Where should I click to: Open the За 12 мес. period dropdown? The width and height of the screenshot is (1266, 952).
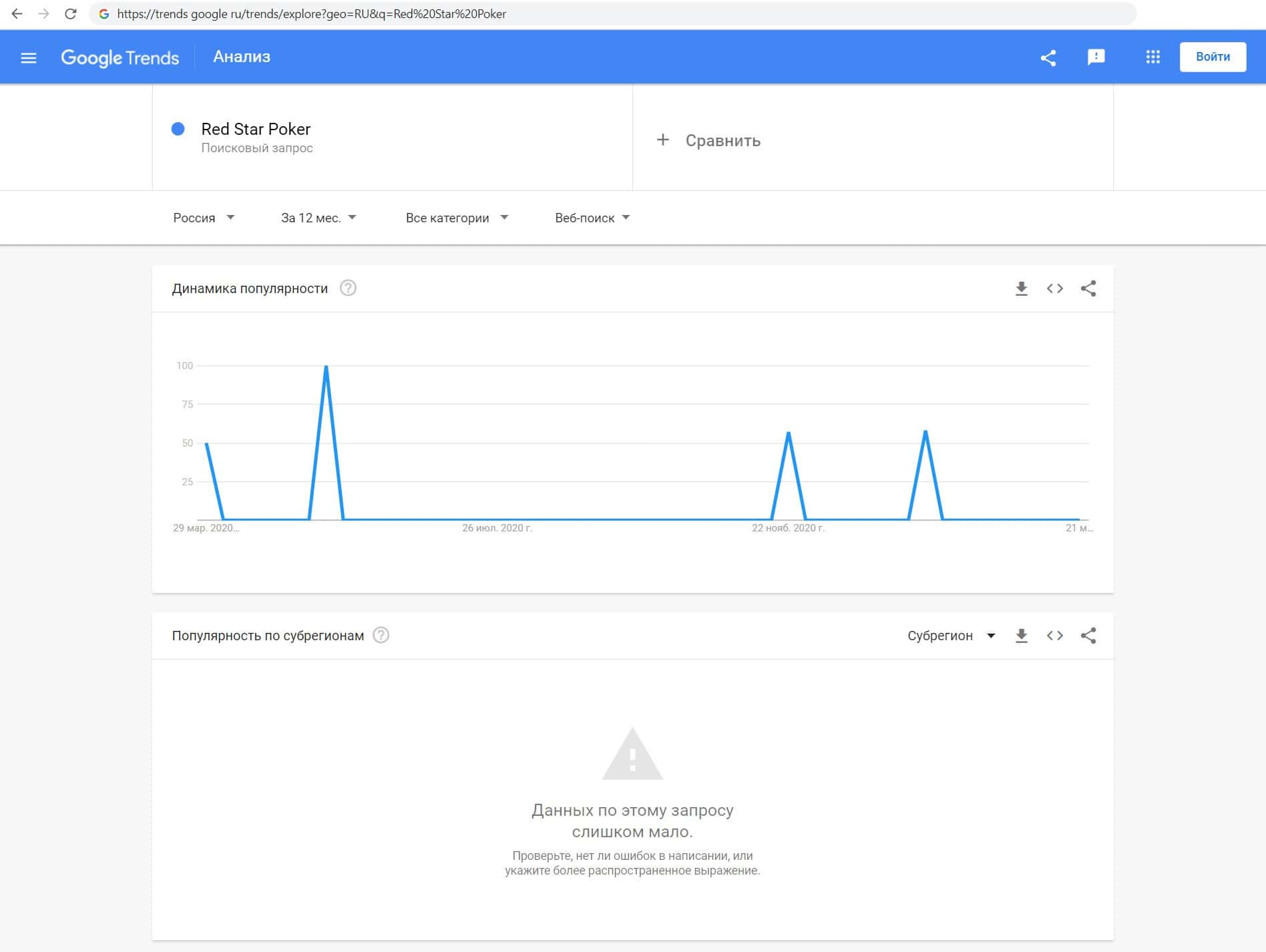319,218
